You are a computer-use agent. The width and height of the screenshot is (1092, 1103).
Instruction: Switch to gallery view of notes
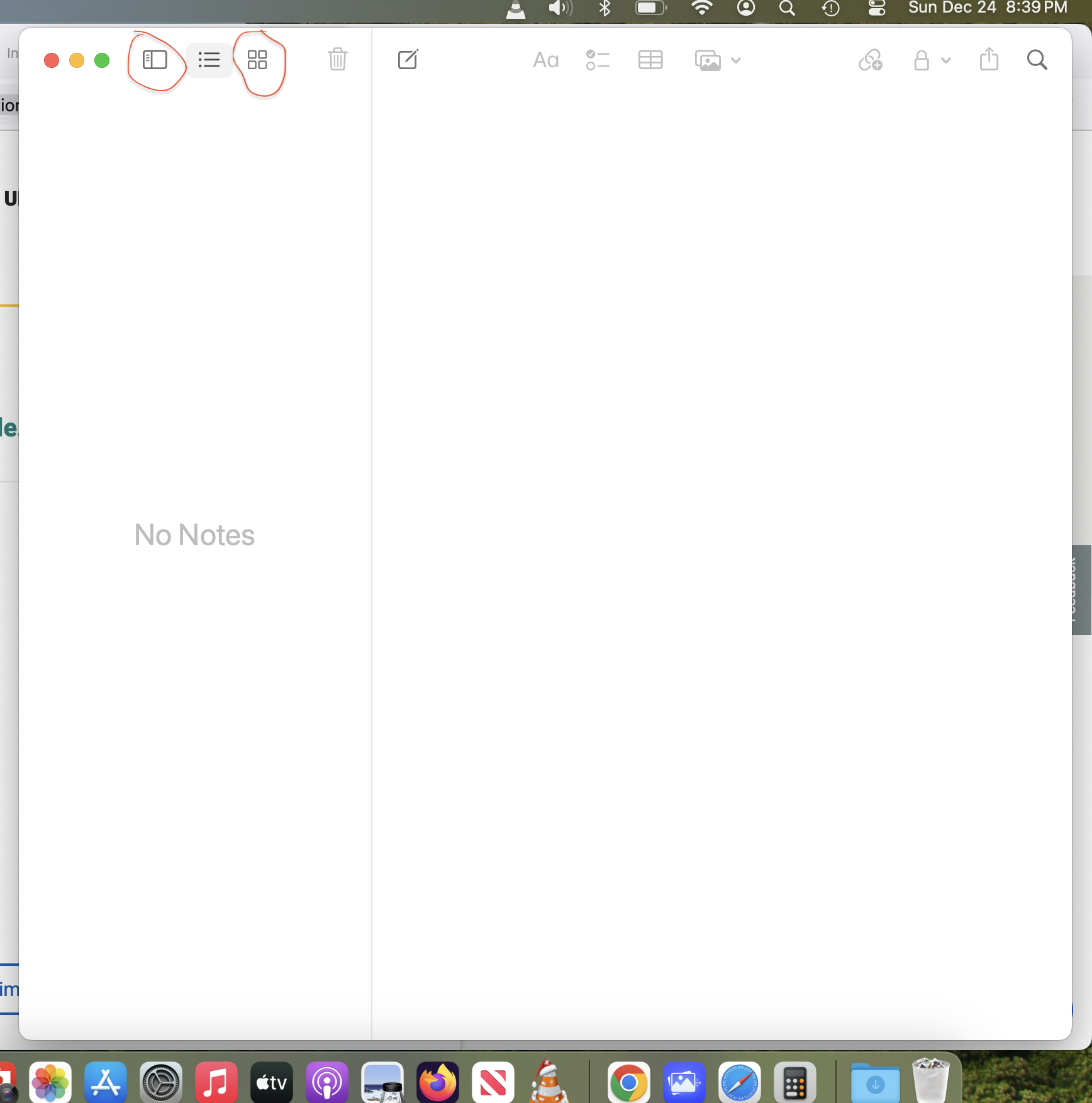(258, 60)
